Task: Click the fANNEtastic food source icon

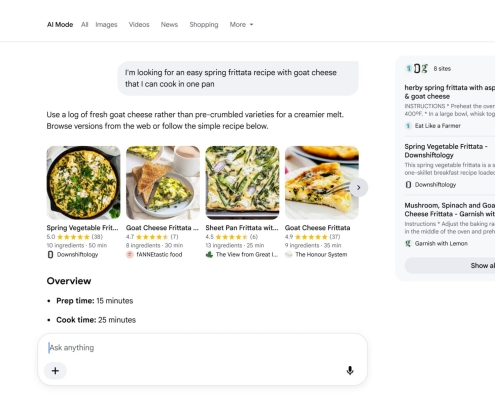Action: pos(130,255)
